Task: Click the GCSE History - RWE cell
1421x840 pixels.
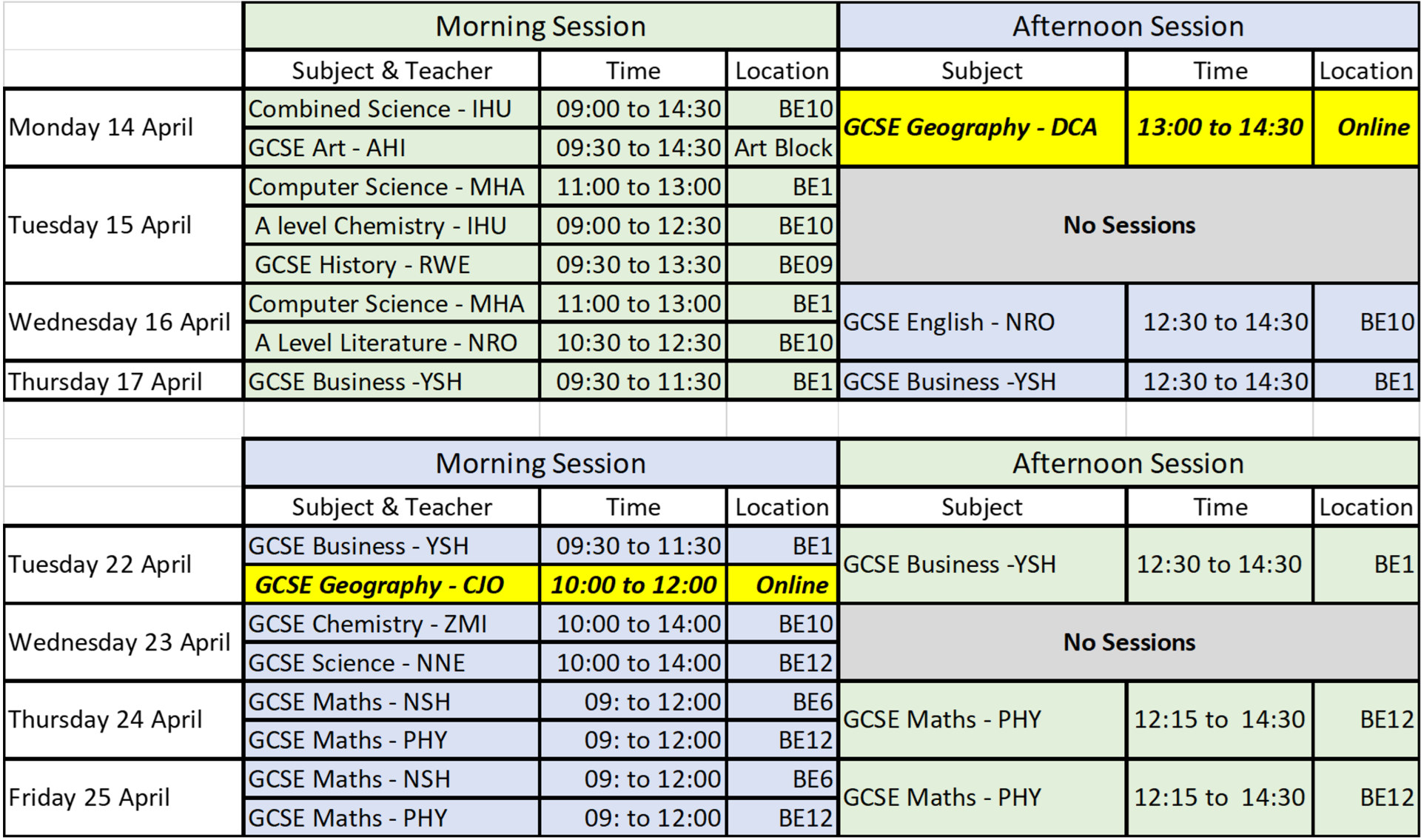Action: [392, 264]
